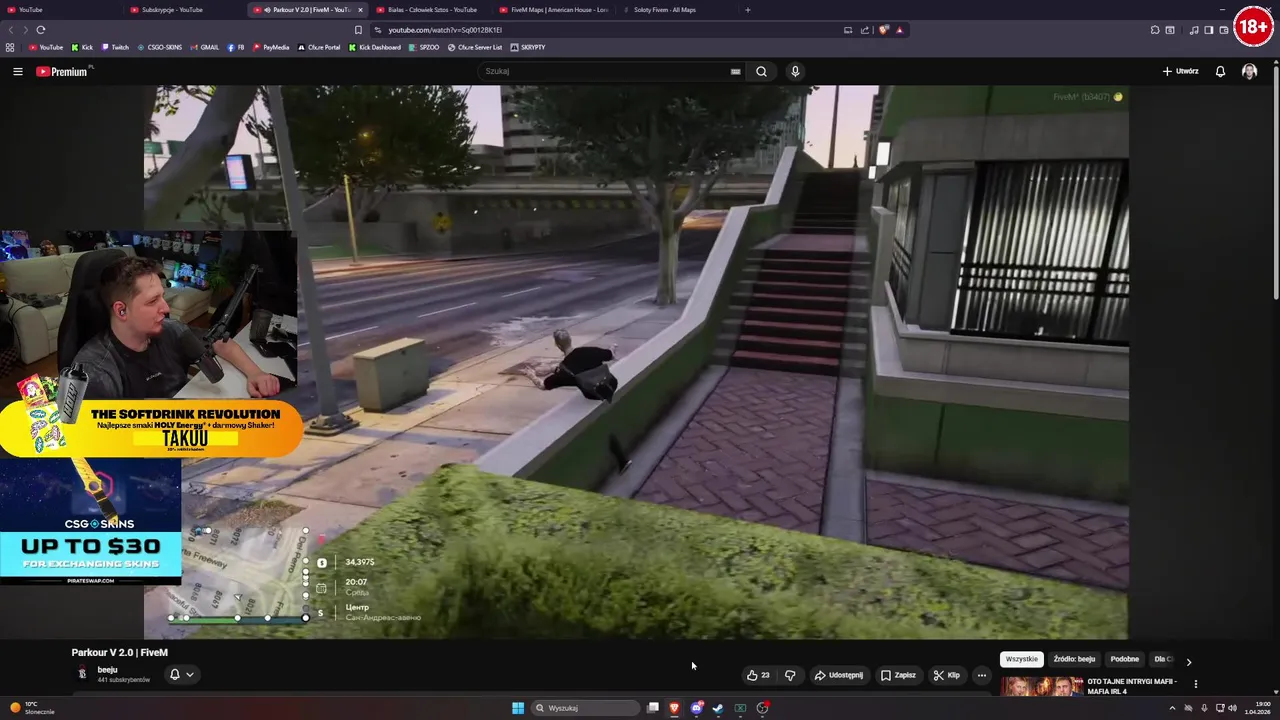Open the weather widget on taskbar
This screenshot has height=720, width=1280.
click(32, 708)
